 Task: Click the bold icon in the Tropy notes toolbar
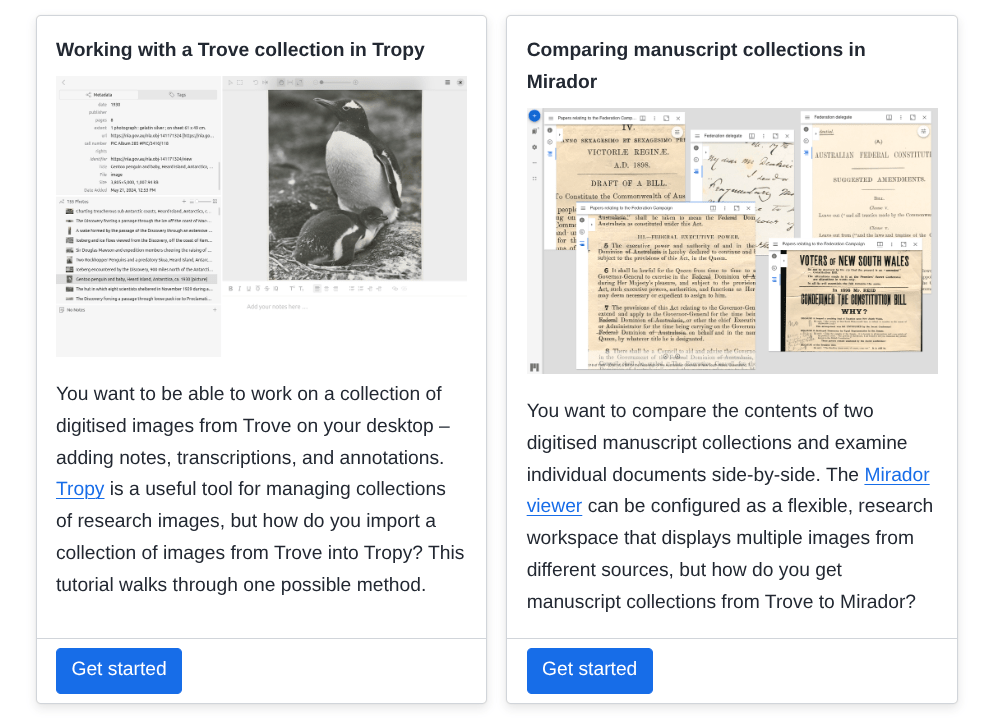(231, 288)
